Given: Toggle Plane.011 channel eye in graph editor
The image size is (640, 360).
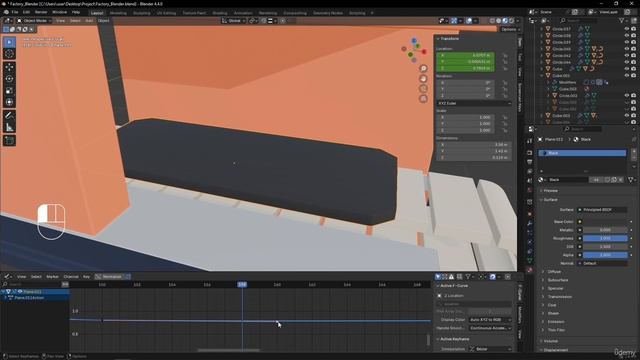Looking at the screenshot, I should click(20, 292).
